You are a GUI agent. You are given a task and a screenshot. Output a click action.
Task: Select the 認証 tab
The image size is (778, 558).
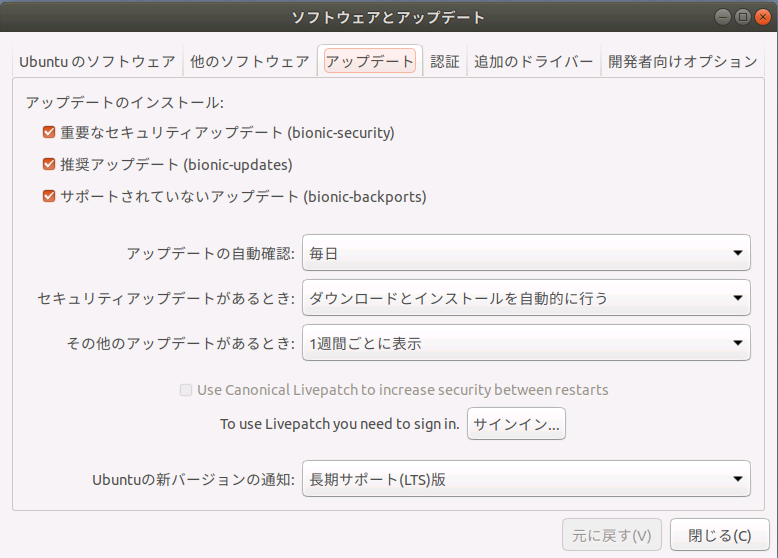445,62
